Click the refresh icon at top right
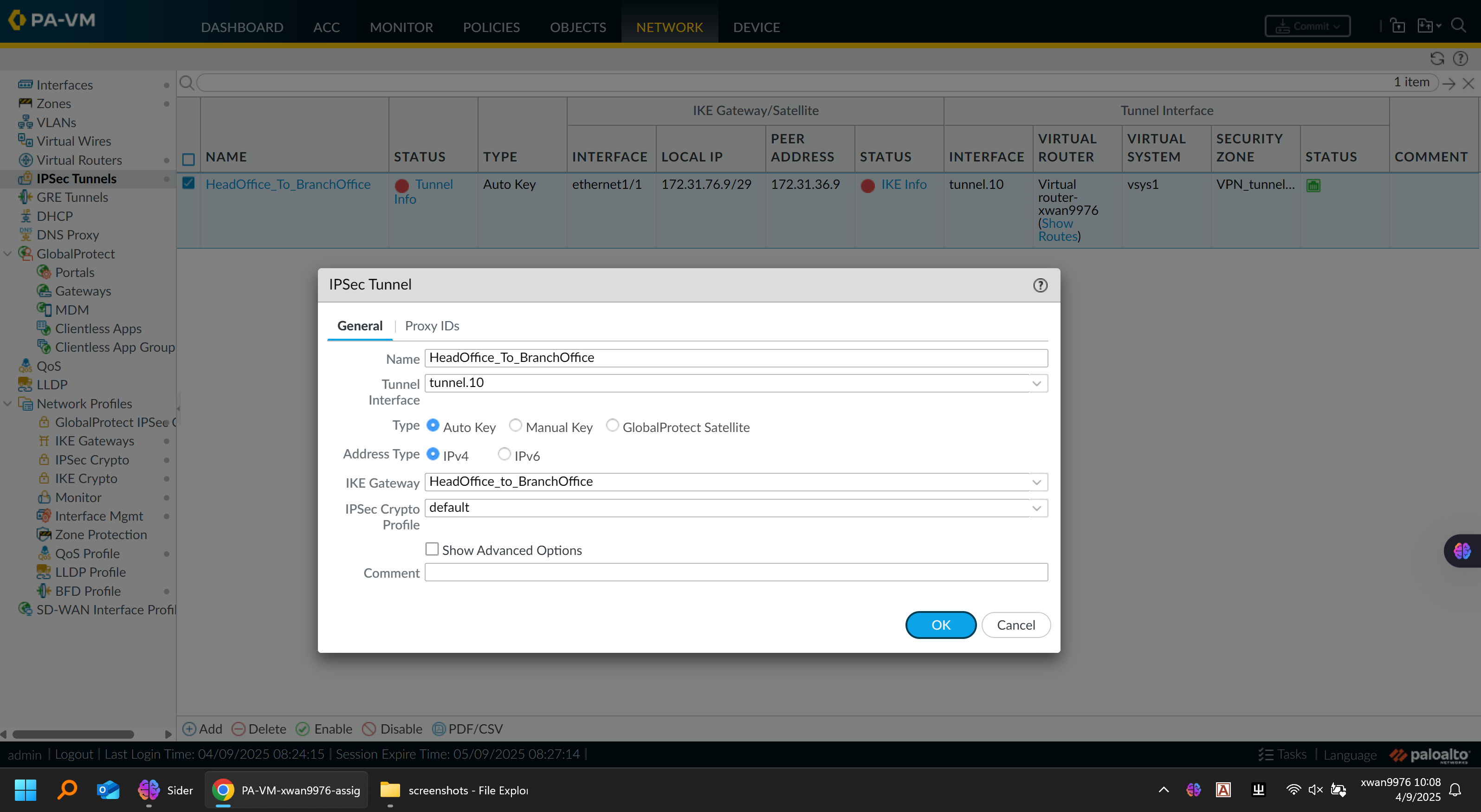Viewport: 1481px width, 812px height. (x=1437, y=58)
